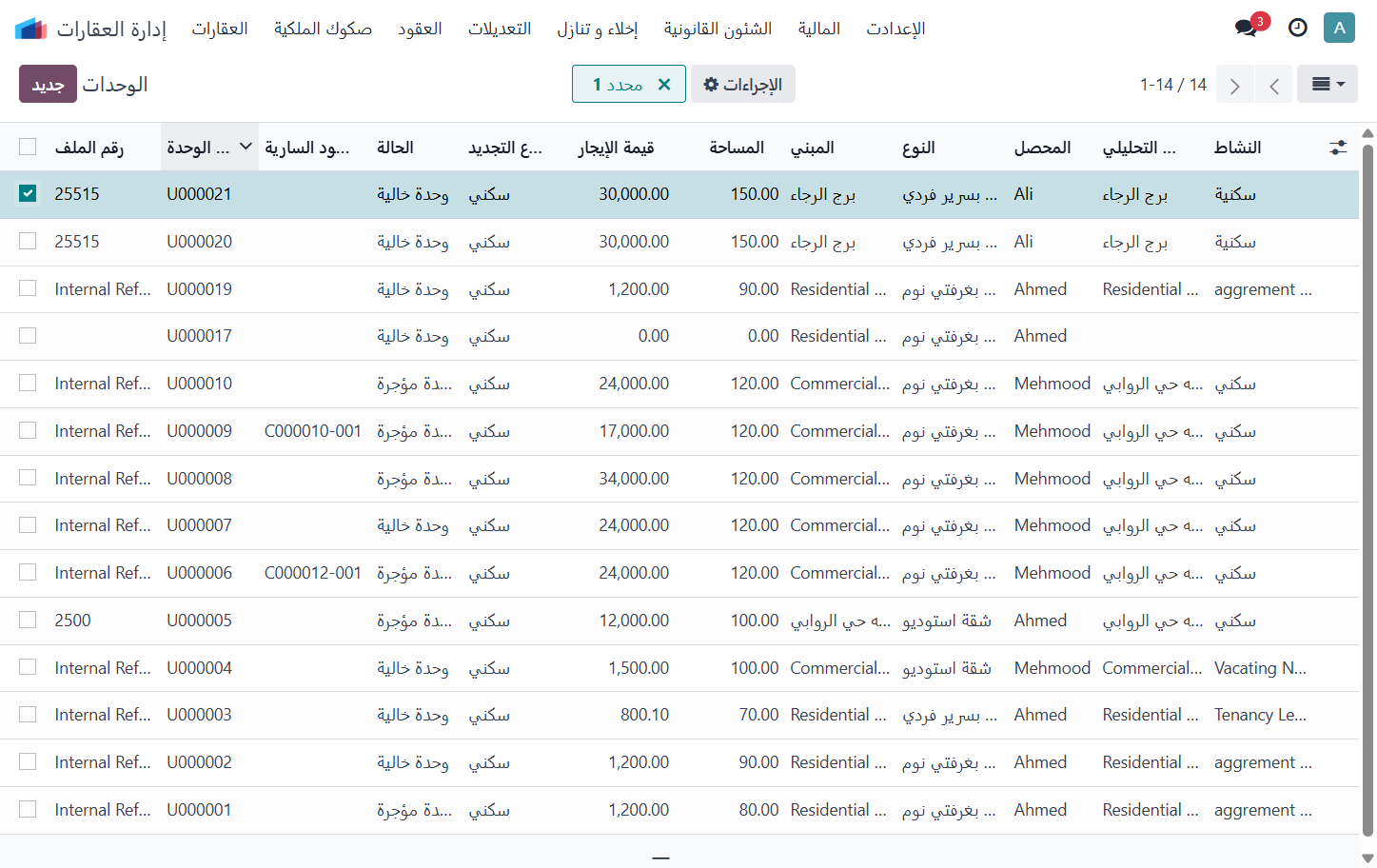Image resolution: width=1377 pixels, height=868 pixels.
Task: Click file number 2500 cell
Action: pos(72,621)
